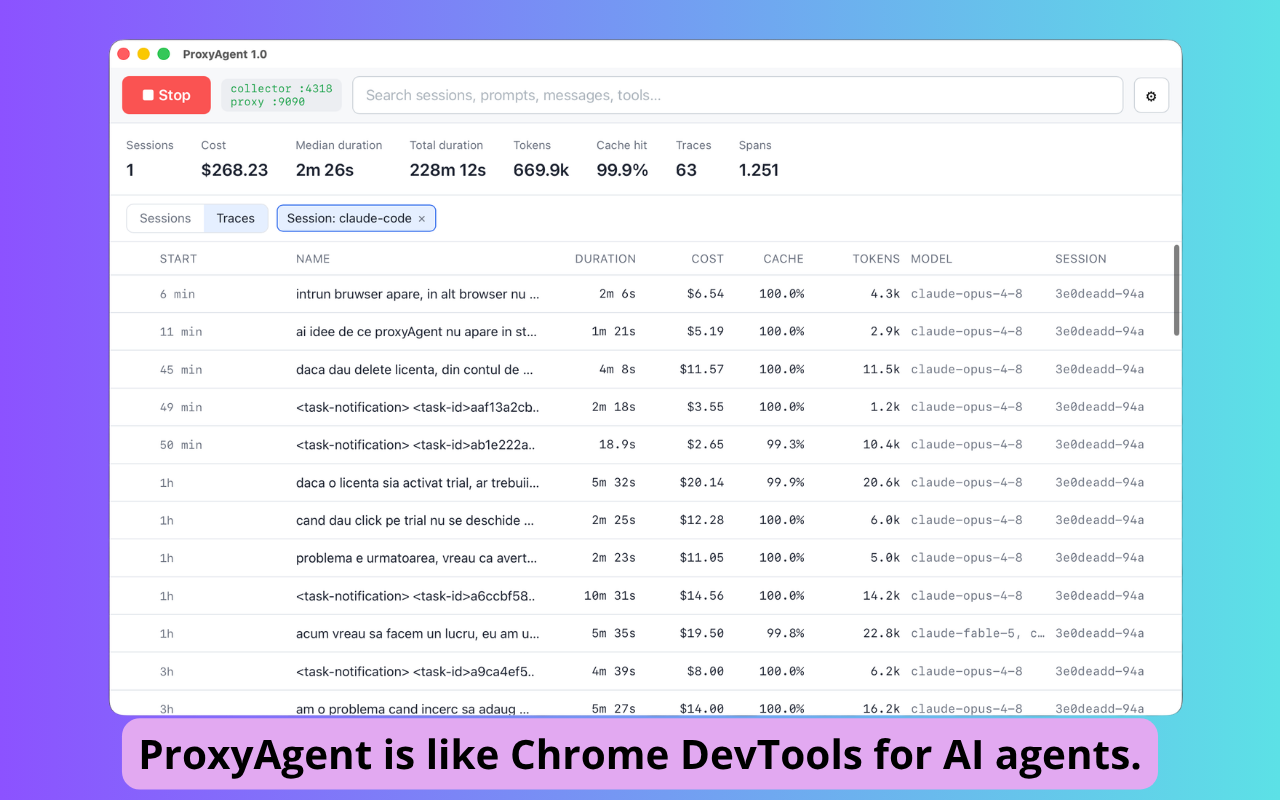Sort traces by the COST column header
Screen dimensions: 1280x800
click(x=707, y=259)
